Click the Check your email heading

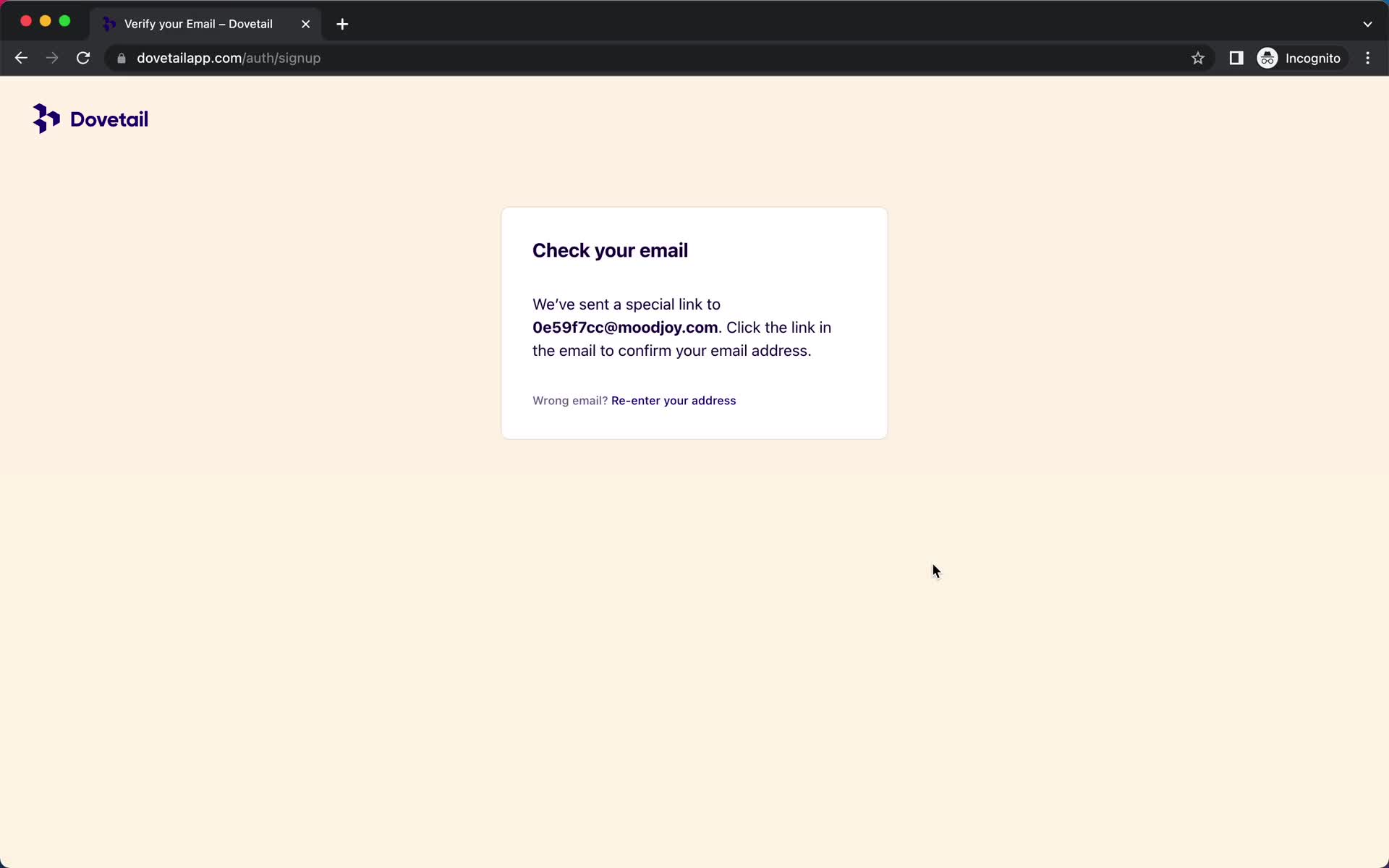610,250
